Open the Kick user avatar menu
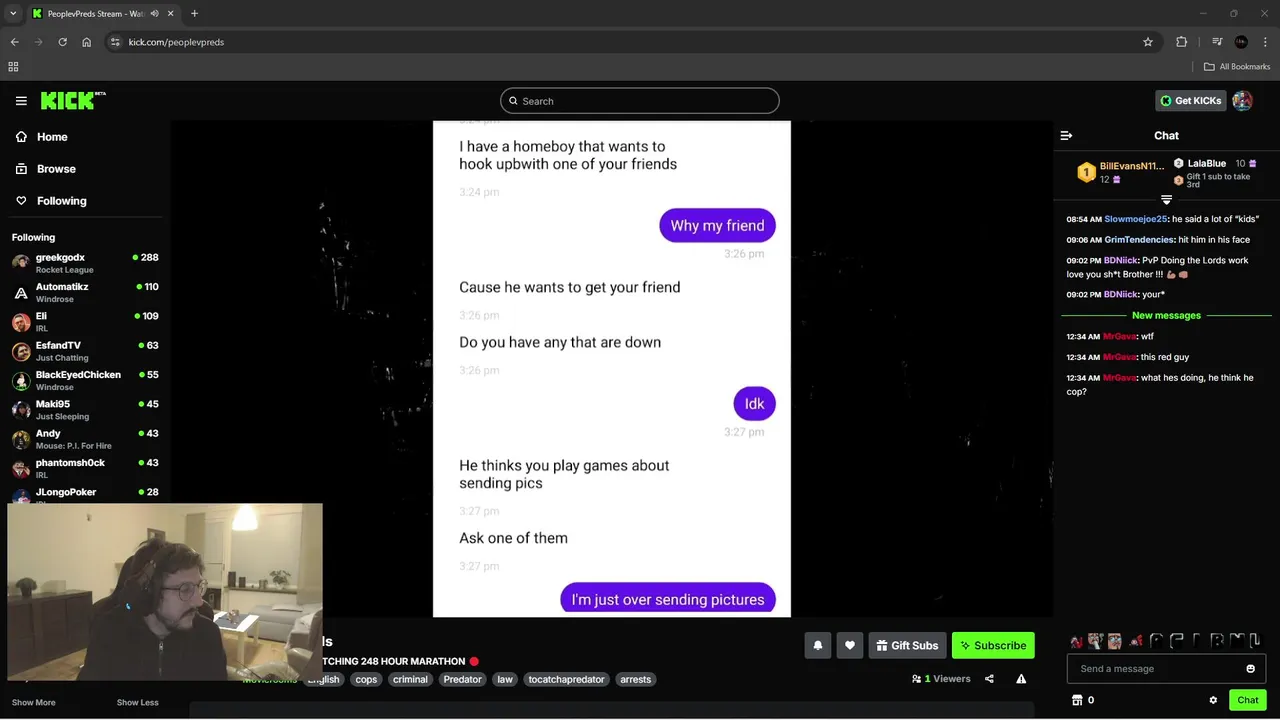Image resolution: width=1280 pixels, height=720 pixels. click(1242, 101)
